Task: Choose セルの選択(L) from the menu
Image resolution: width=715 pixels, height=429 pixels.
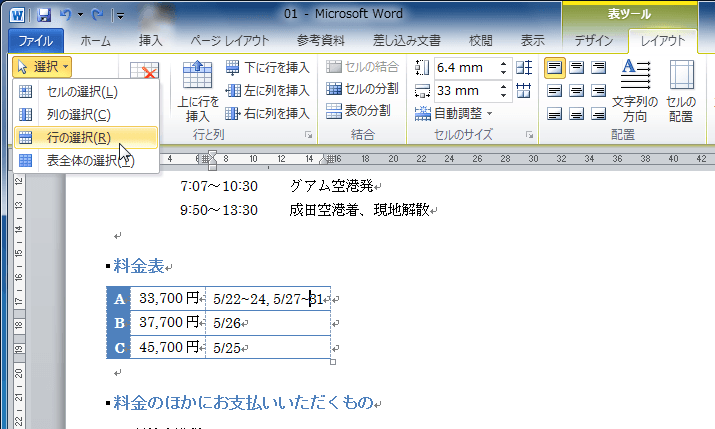Action: (x=86, y=92)
